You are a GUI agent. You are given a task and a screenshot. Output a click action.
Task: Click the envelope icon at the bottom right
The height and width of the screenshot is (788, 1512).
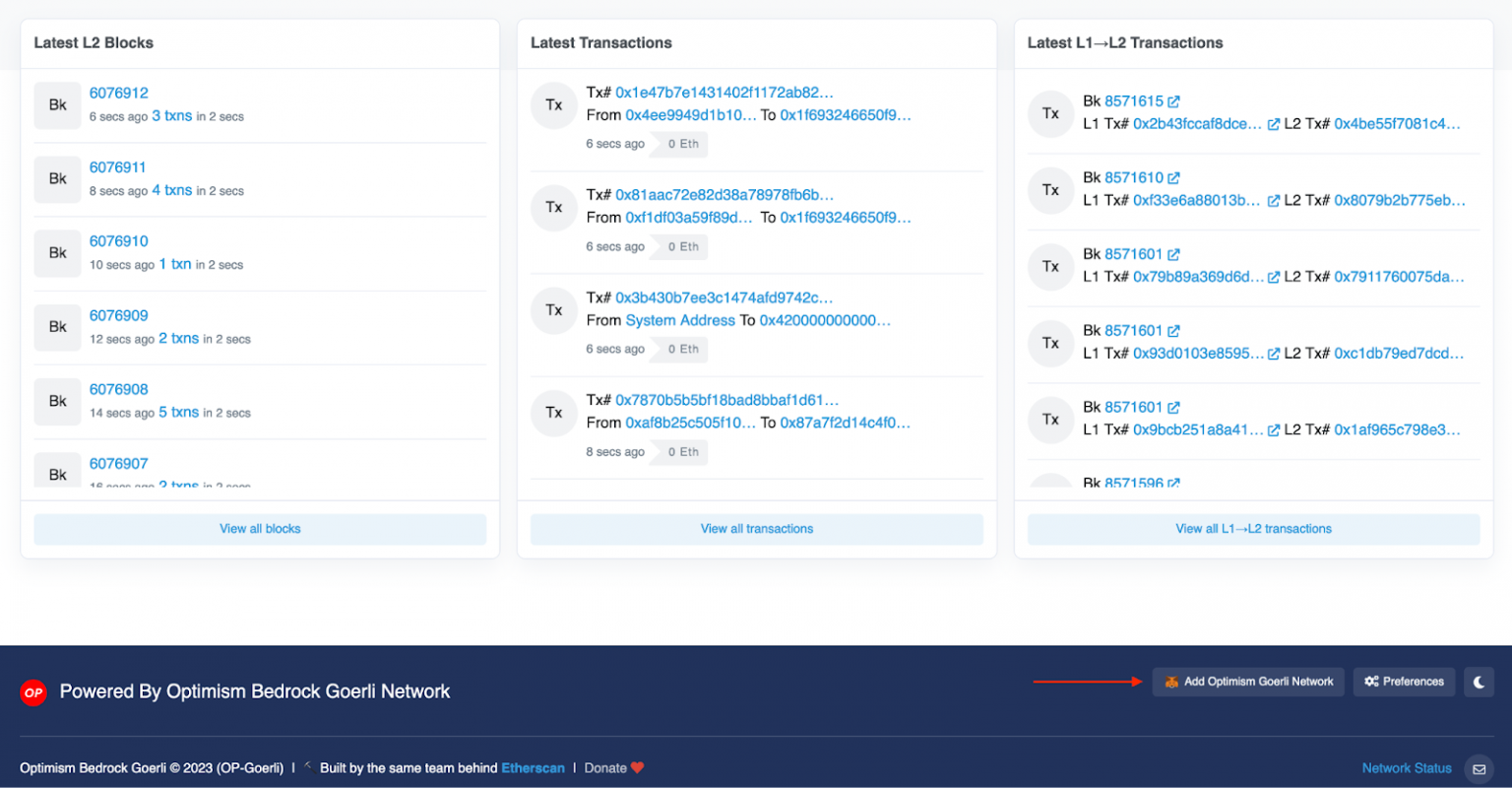1479,769
